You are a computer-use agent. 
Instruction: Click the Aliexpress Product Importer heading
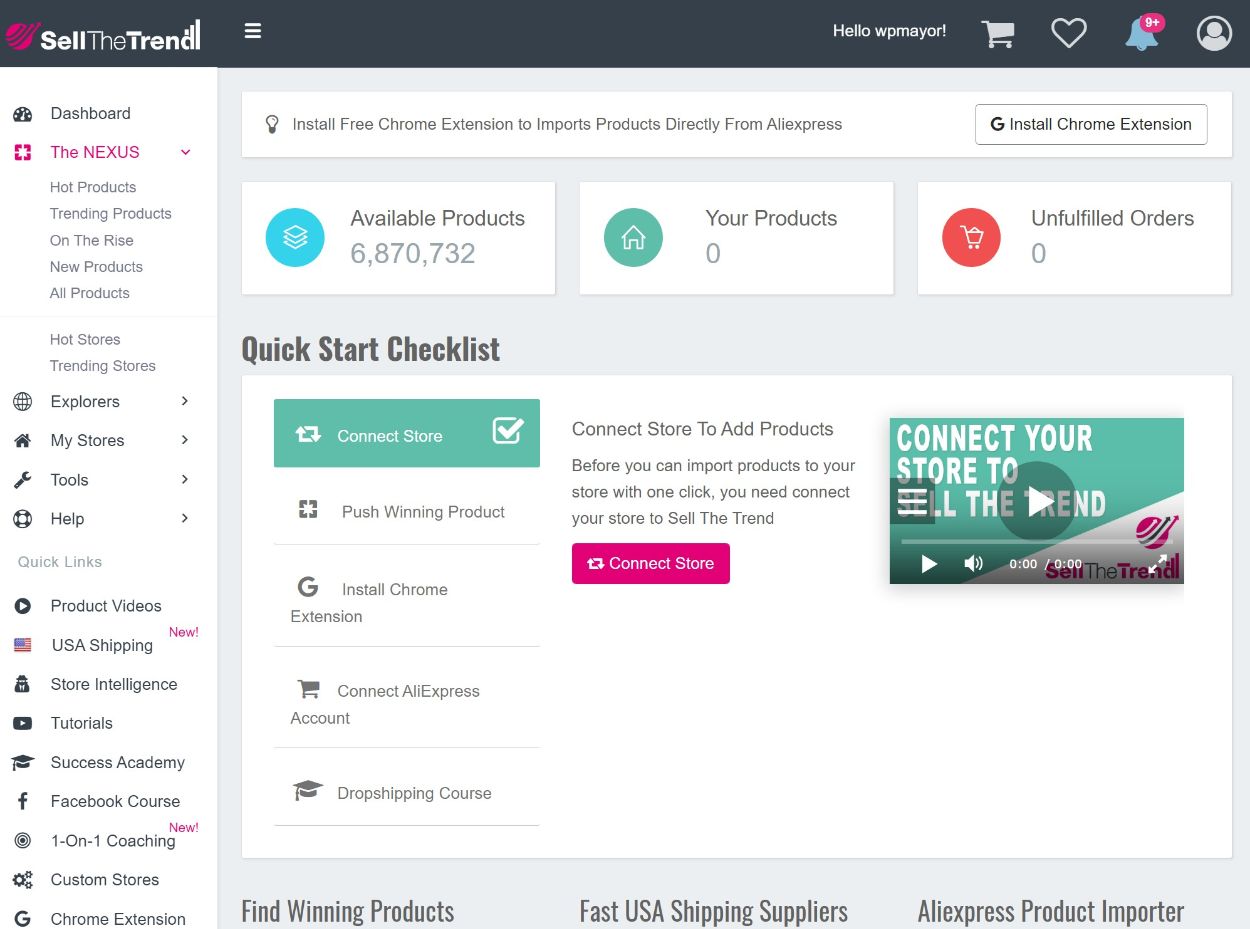1051,911
